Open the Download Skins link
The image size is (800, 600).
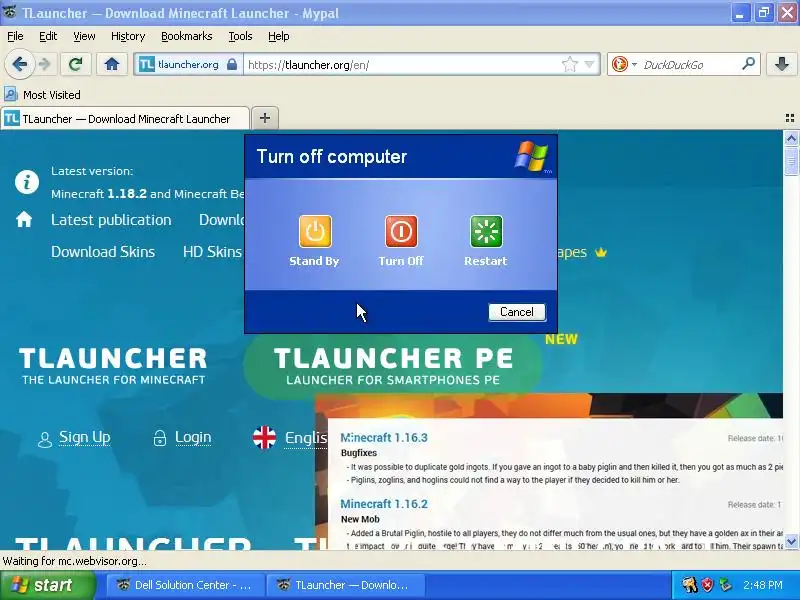point(103,252)
